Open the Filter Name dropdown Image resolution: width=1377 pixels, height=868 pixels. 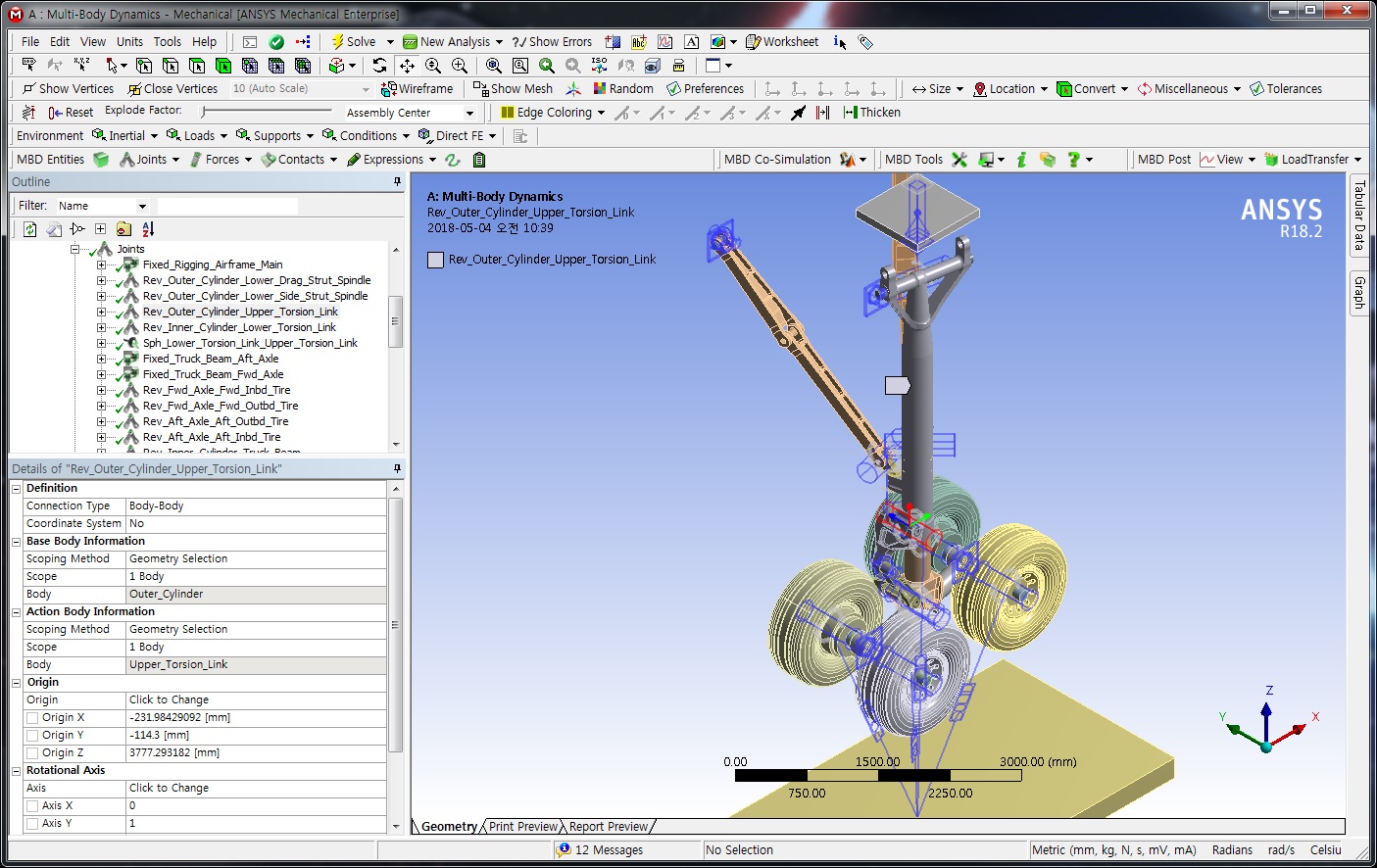[142, 207]
